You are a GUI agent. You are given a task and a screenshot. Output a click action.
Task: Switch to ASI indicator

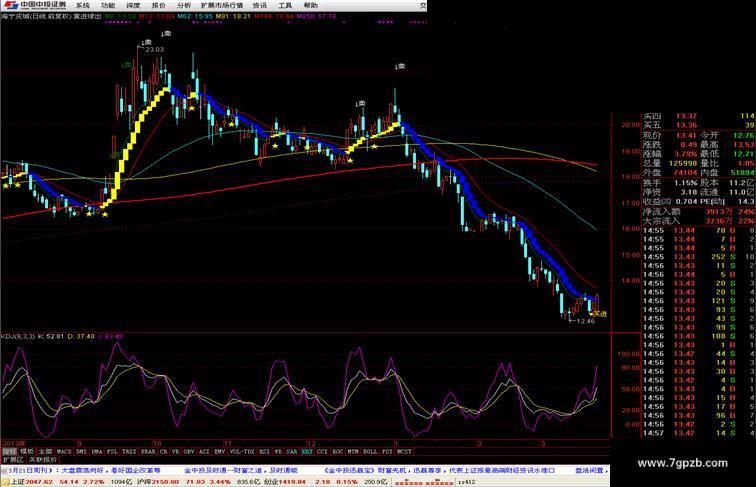204,452
